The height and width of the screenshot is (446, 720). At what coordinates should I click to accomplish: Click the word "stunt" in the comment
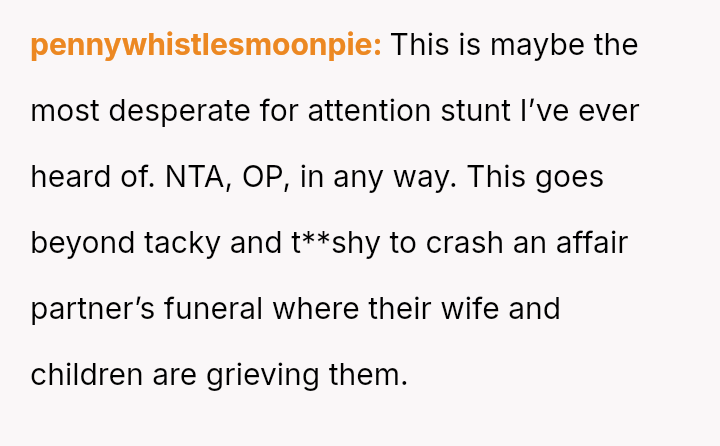(474, 111)
